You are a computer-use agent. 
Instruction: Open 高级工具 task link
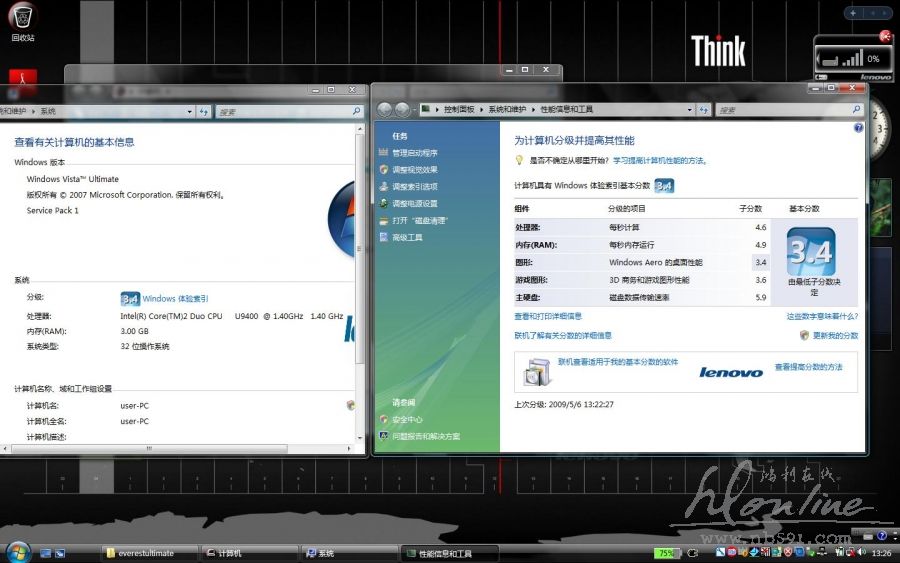[408, 237]
